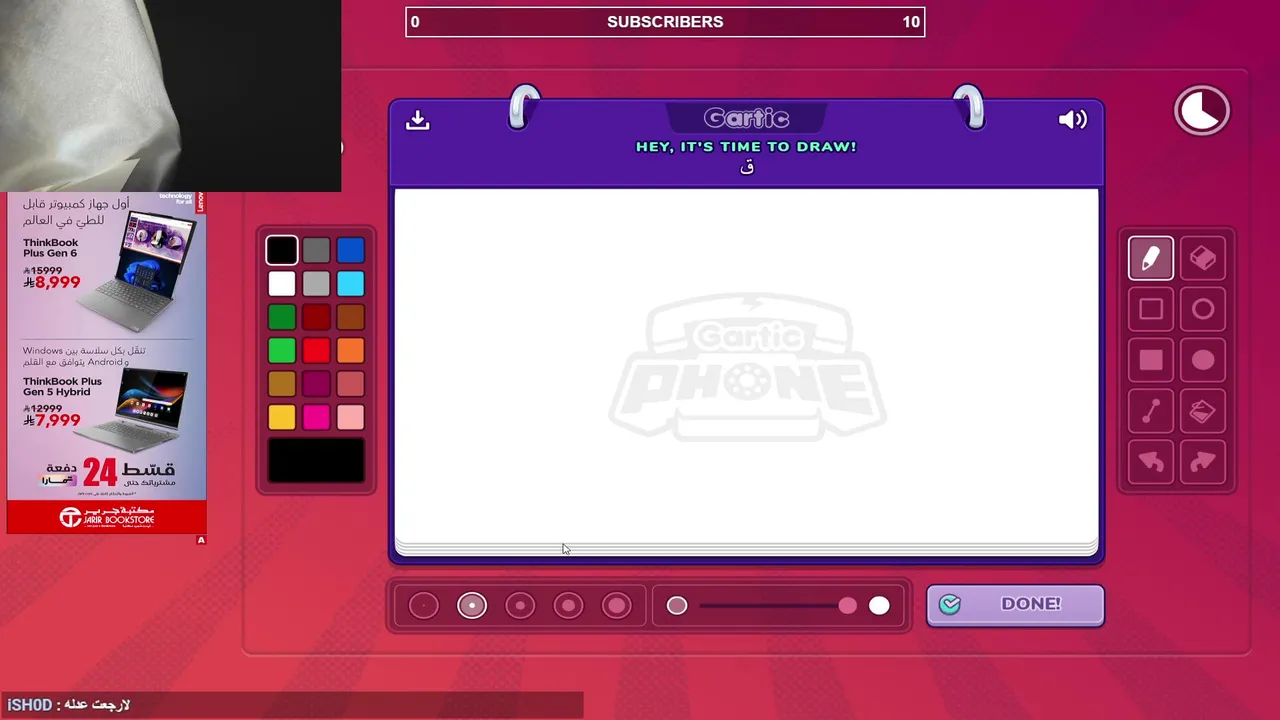Choose the outlined rectangle tool
Viewport: 1280px width, 720px height.
pyautogui.click(x=1151, y=310)
